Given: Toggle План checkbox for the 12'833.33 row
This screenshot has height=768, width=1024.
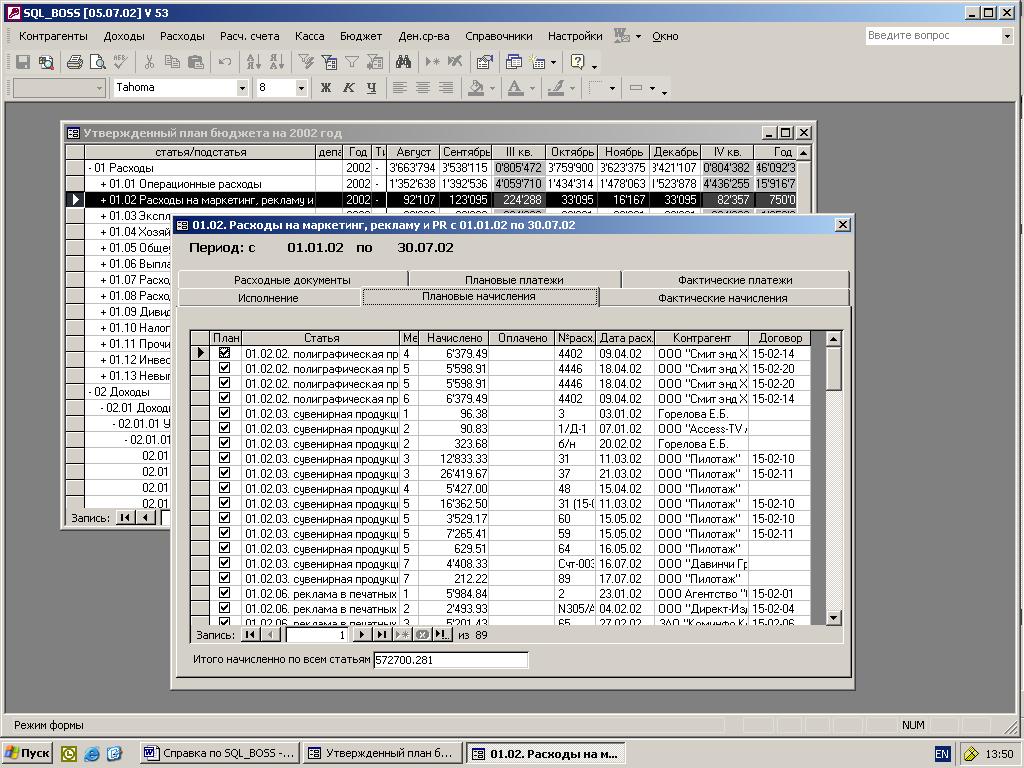Looking at the screenshot, I should coord(225,459).
